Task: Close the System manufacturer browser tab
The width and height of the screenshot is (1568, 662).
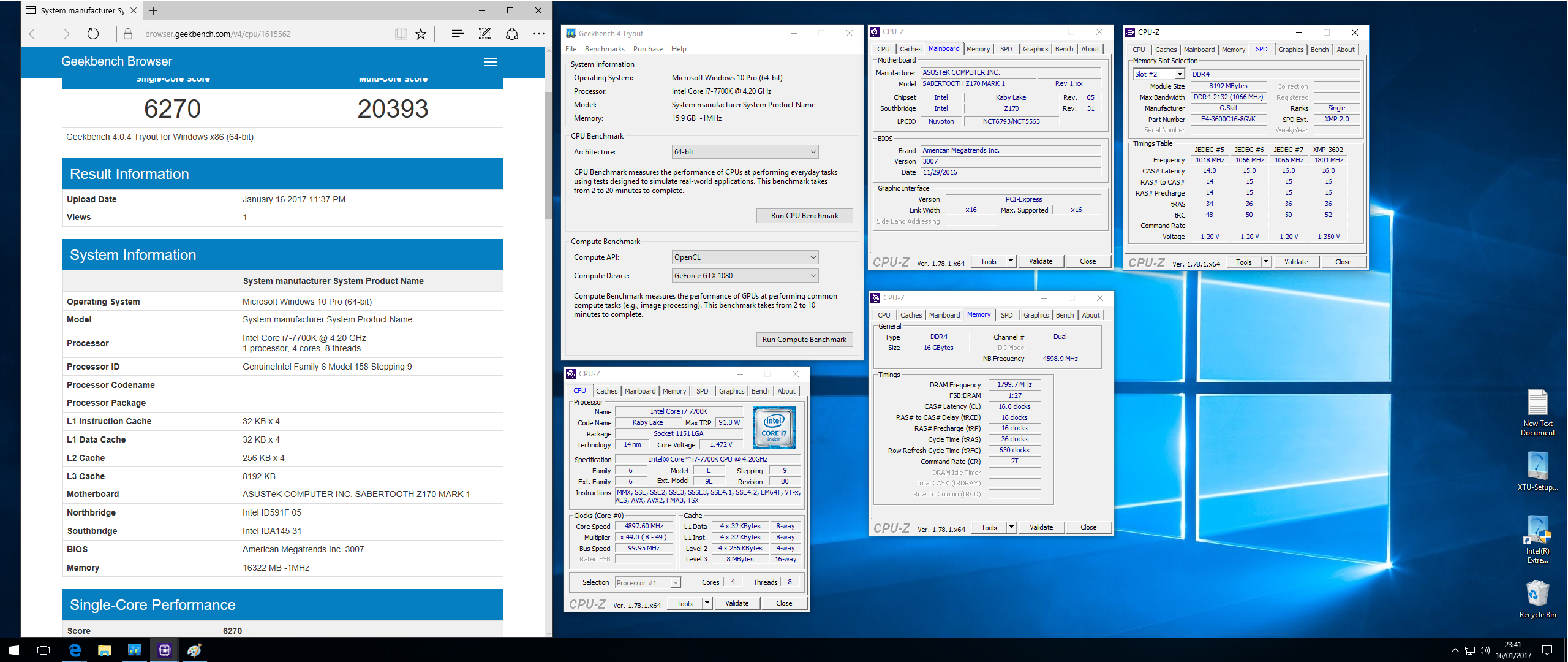Action: [x=134, y=10]
